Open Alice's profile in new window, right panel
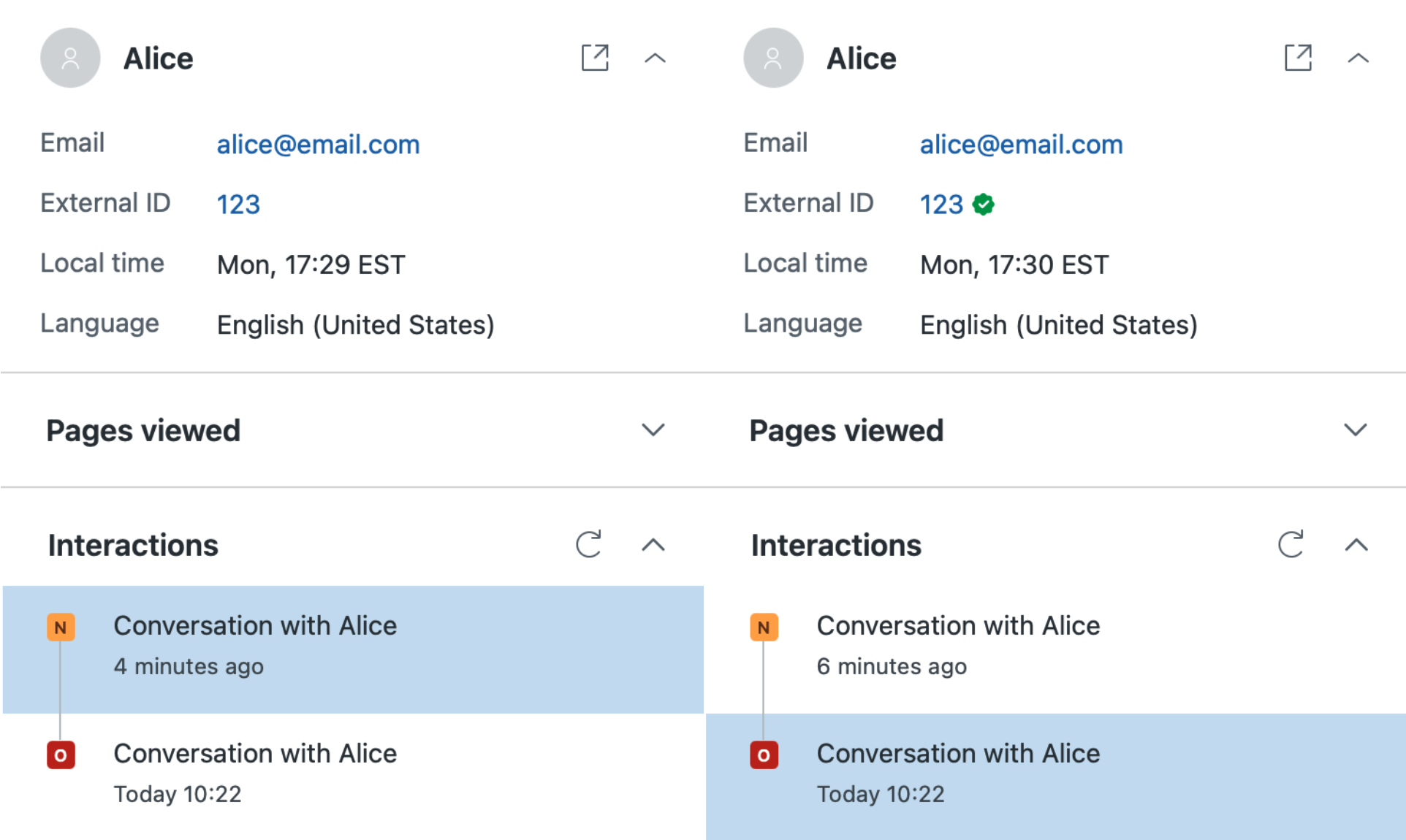This screenshot has height=840, width=1406. pyautogui.click(x=1298, y=58)
